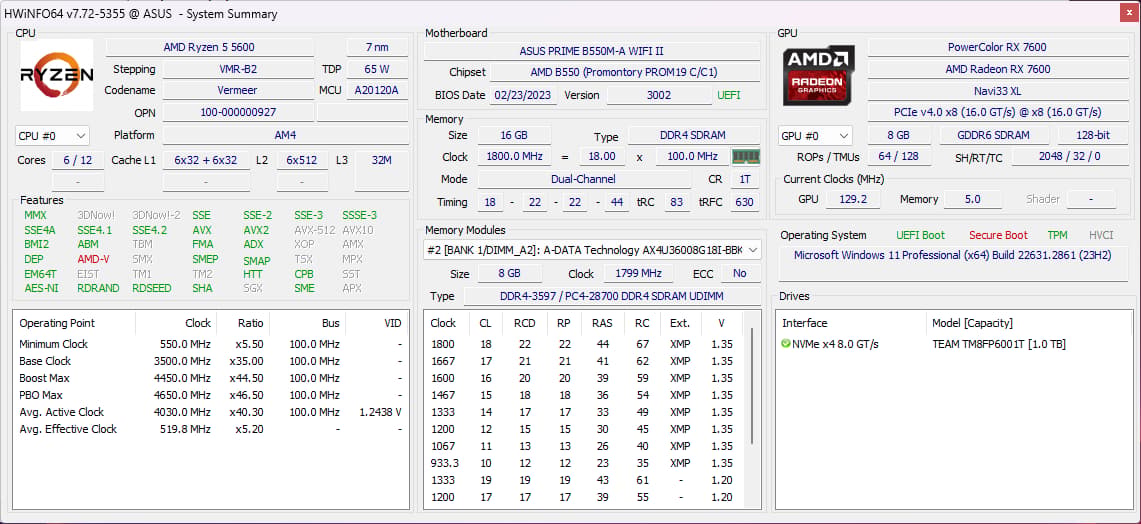Click the SSSE-3 feature label
Screen dimensions: 1141x524
pos(359,215)
